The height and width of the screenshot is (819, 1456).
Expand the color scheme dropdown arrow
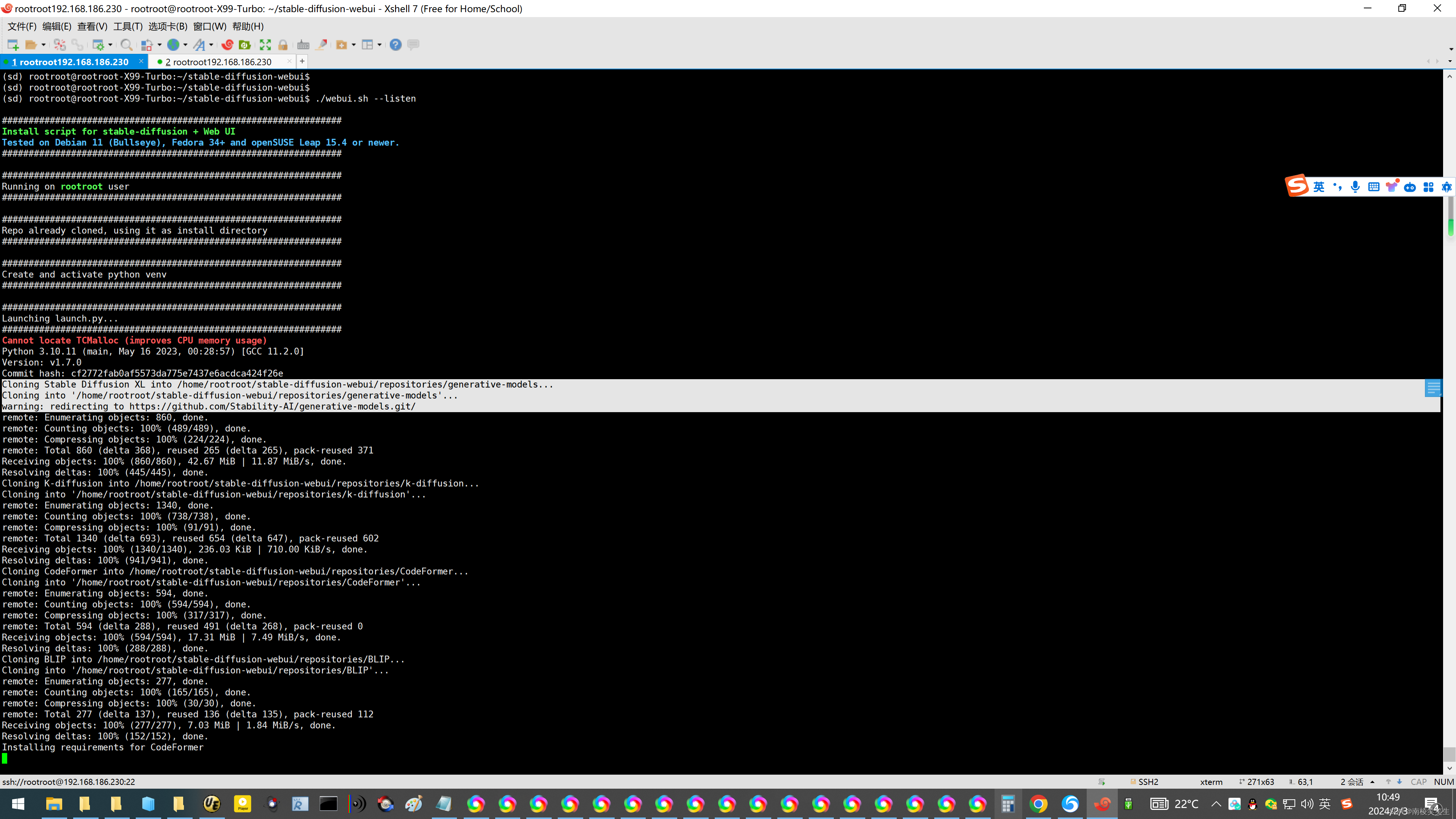tap(159, 45)
